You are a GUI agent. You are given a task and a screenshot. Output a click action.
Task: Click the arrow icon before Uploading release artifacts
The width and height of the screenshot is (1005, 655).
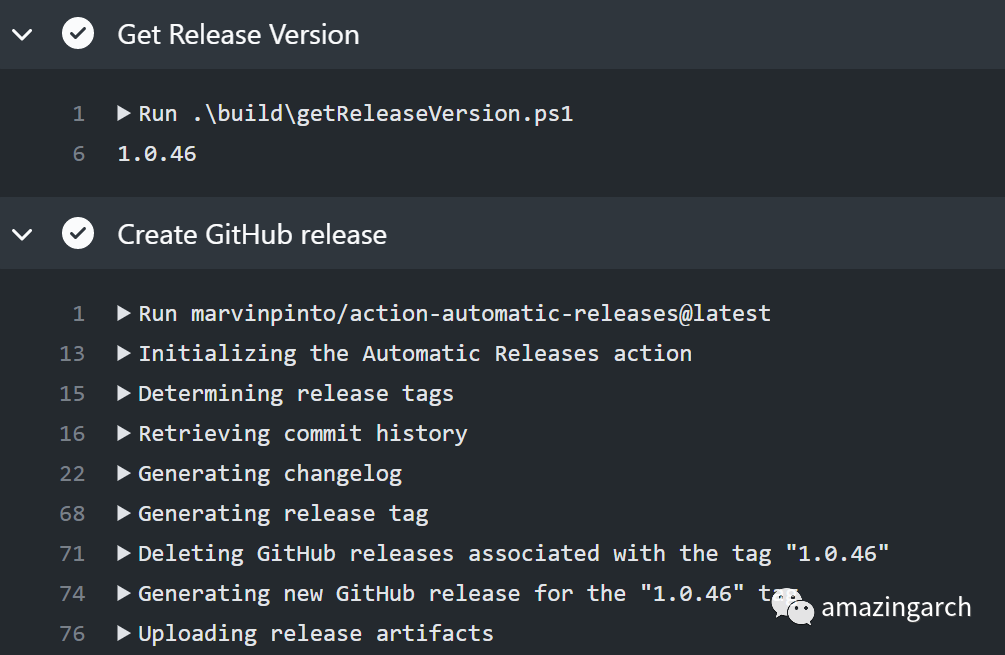(123, 633)
